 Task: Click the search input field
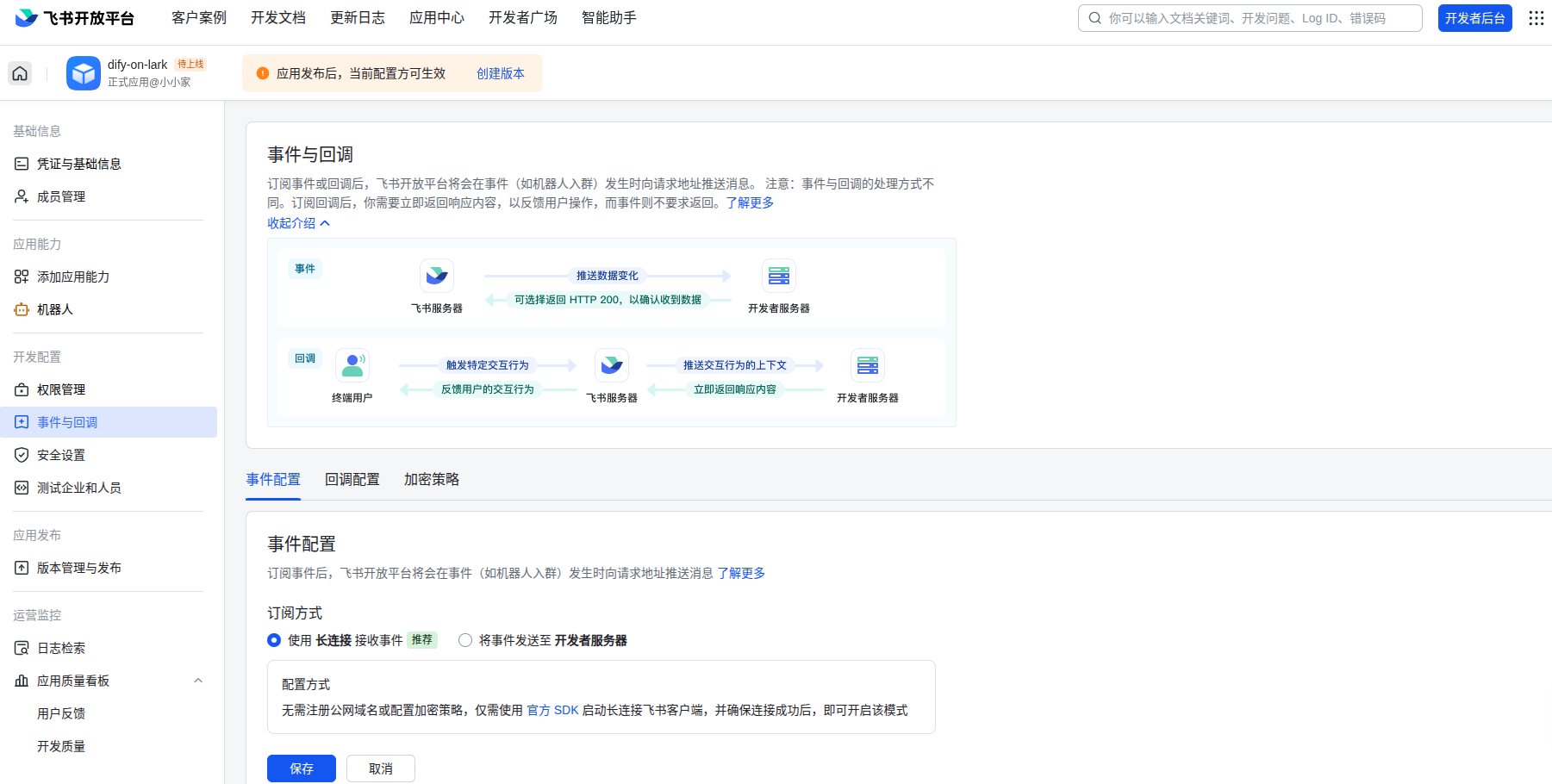(1250, 17)
